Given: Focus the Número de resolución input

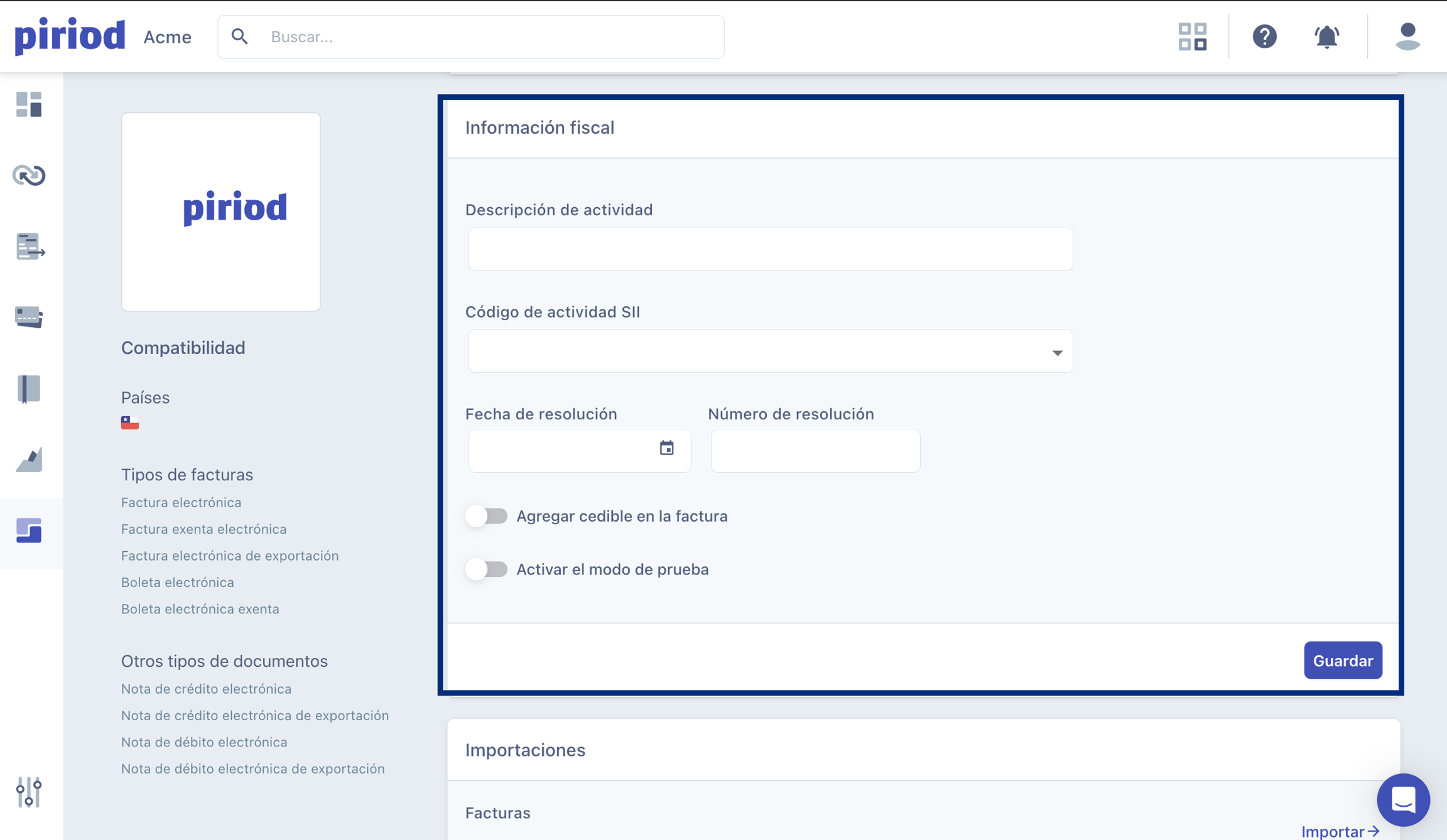Looking at the screenshot, I should [815, 451].
